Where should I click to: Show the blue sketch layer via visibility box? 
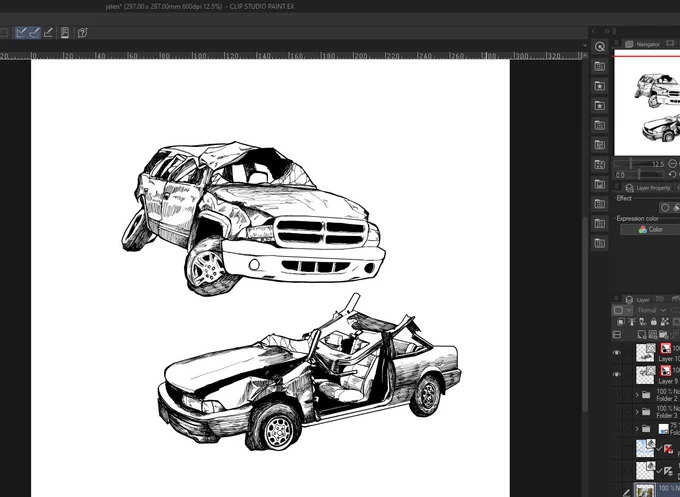coord(617,448)
